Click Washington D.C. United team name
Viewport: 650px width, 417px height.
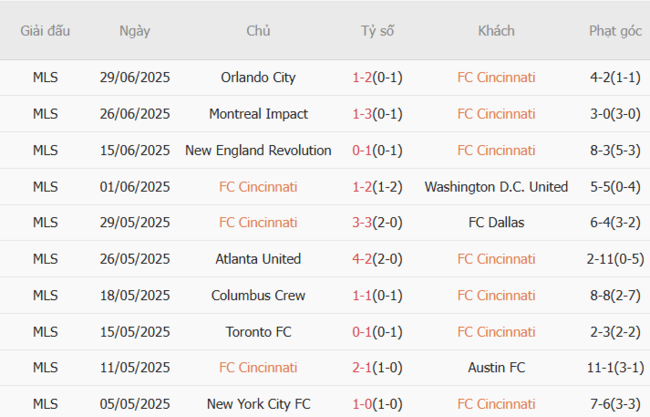496,186
